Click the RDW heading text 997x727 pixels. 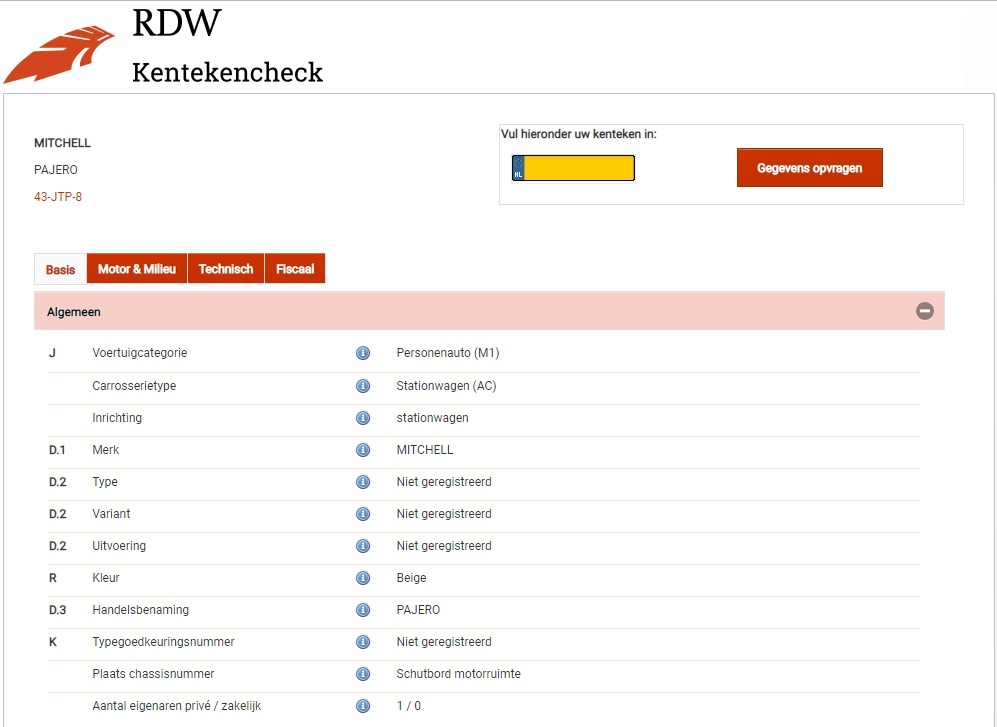tap(177, 23)
